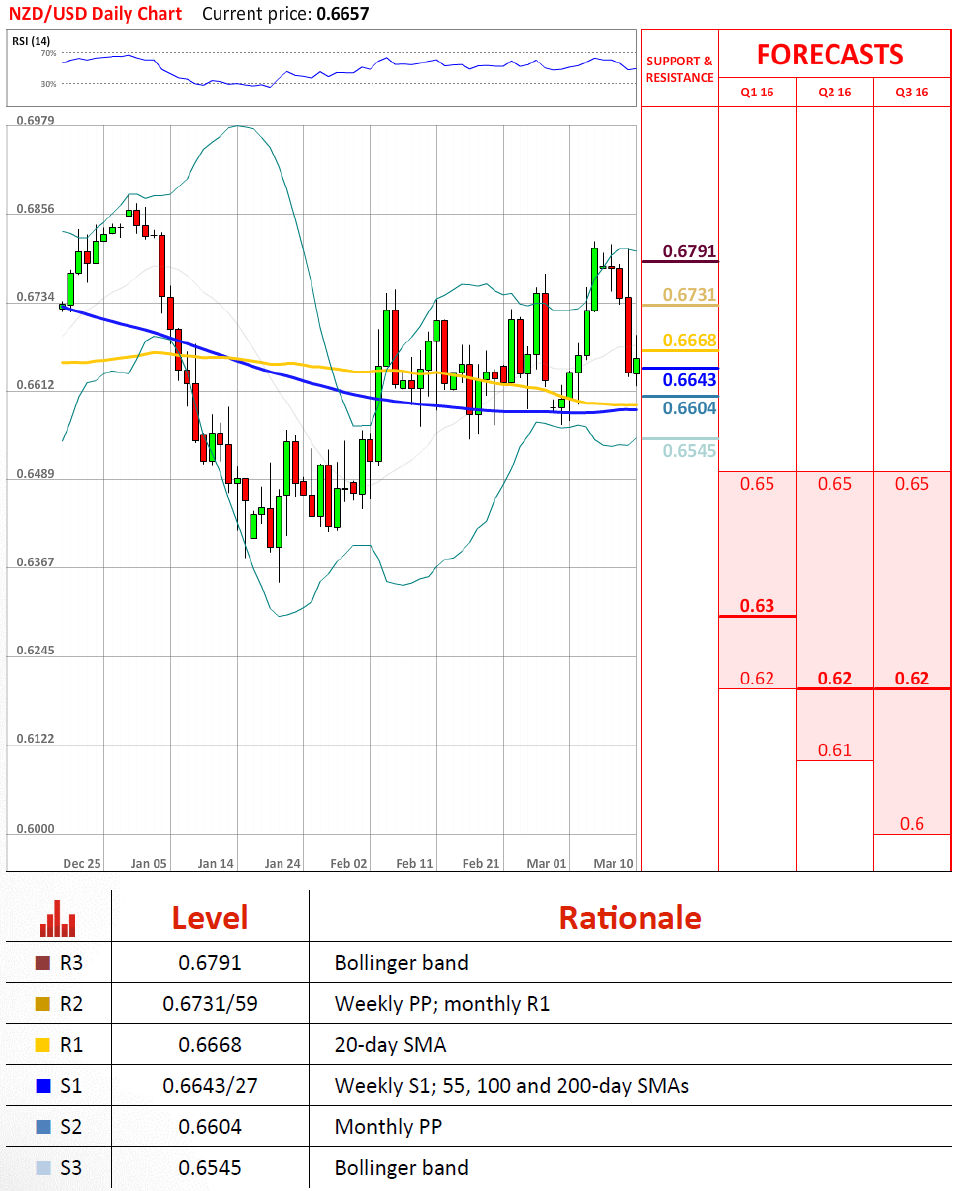This screenshot has height=1191, width=963.
Task: Click the S3 row label
Action: tap(71, 1167)
